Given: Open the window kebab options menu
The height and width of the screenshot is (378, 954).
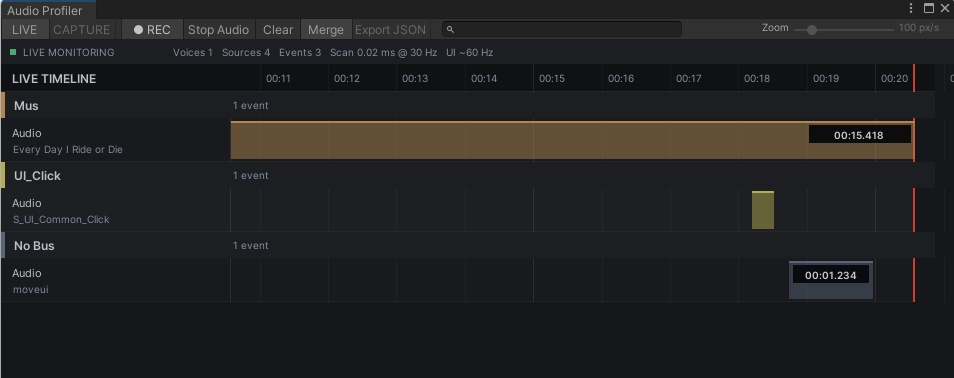Looking at the screenshot, I should click(x=911, y=8).
